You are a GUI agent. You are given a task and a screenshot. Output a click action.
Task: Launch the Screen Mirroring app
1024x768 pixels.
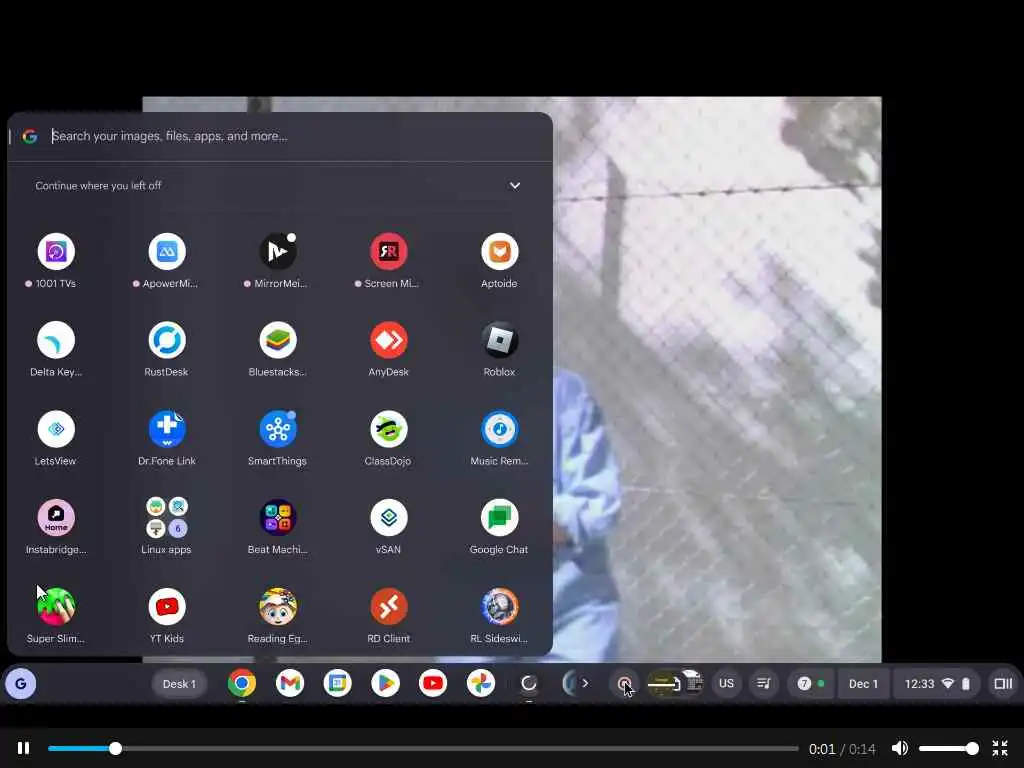(389, 251)
